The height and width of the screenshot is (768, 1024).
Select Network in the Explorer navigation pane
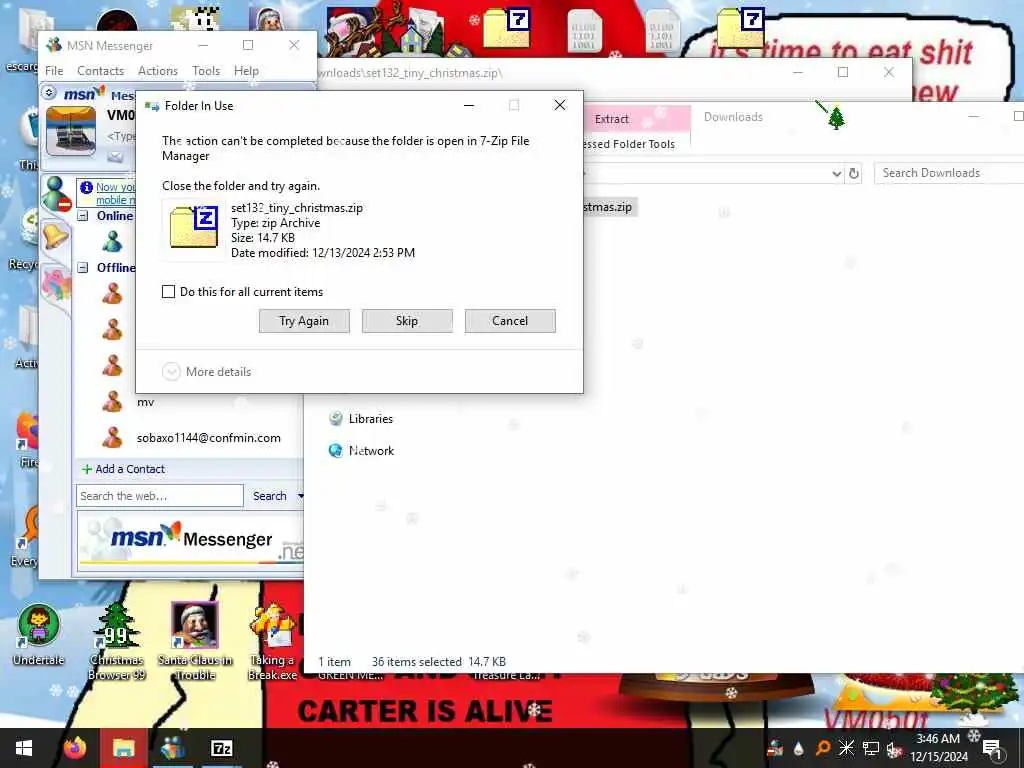point(361,451)
